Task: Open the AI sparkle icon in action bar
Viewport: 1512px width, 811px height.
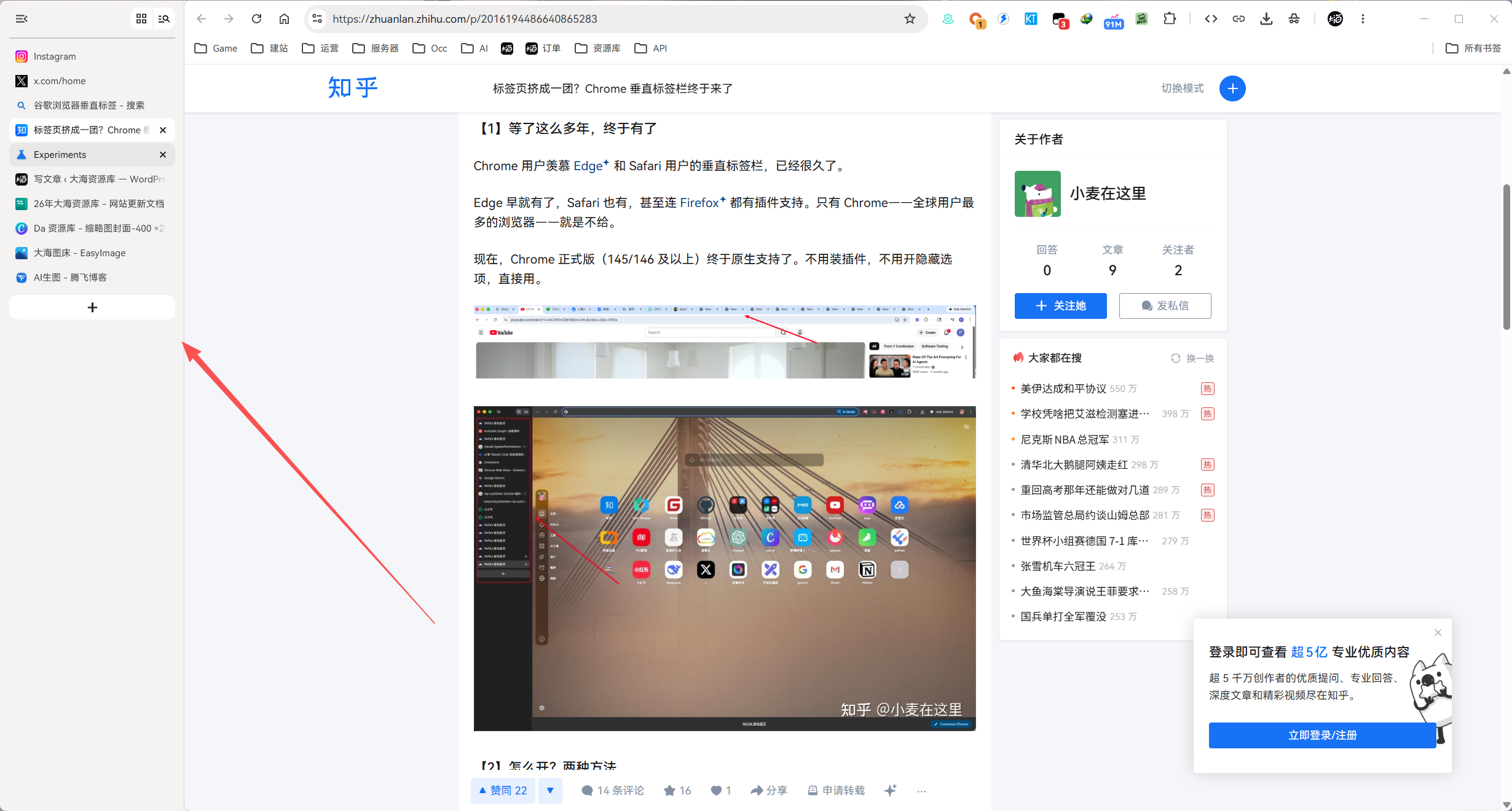Action: pos(890,790)
